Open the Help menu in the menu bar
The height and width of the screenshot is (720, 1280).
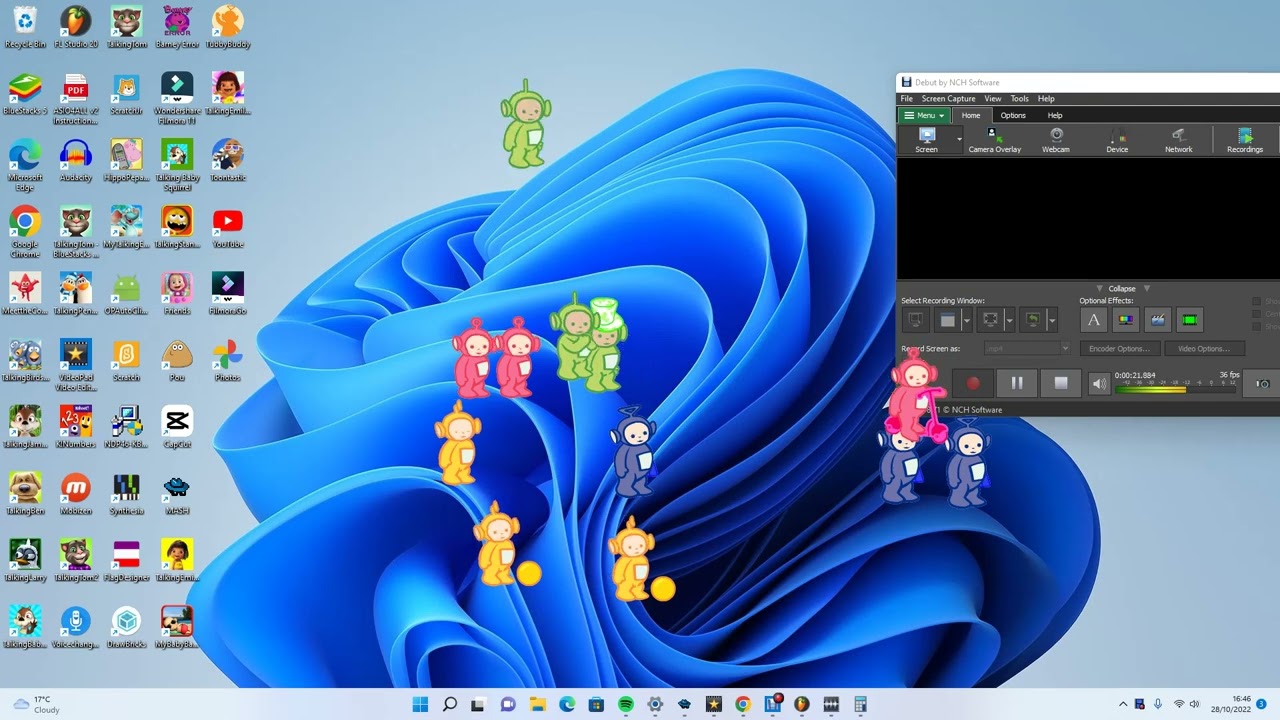pyautogui.click(x=1046, y=99)
